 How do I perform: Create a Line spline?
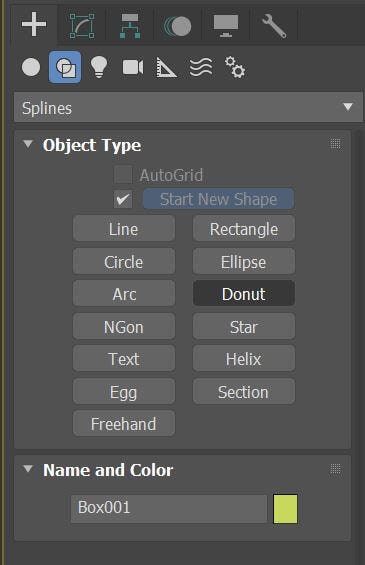(x=124, y=229)
